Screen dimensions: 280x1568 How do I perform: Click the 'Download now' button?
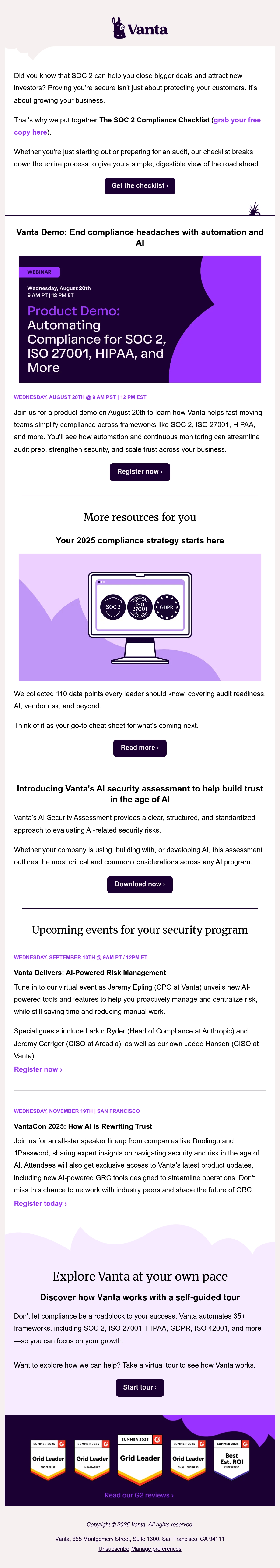(x=140, y=884)
